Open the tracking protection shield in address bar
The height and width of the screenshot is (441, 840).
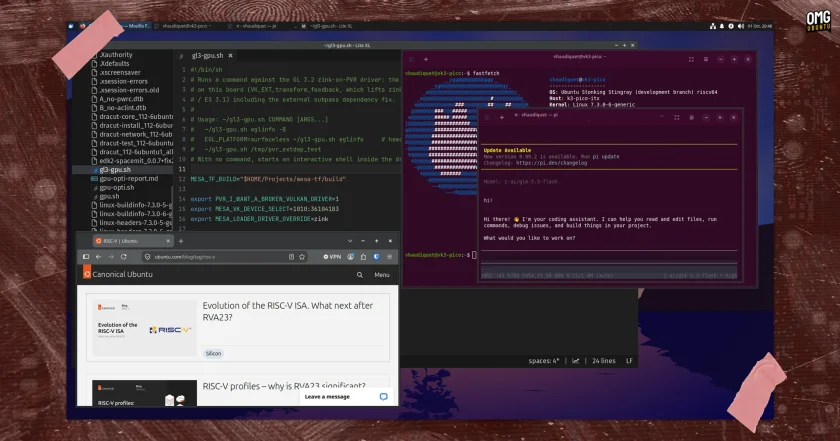[147, 257]
